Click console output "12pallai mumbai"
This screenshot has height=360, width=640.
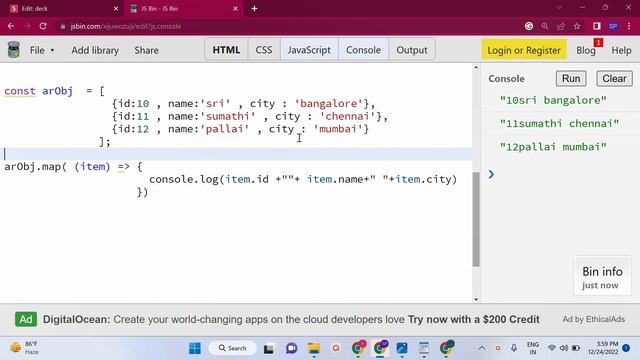[x=553, y=147]
